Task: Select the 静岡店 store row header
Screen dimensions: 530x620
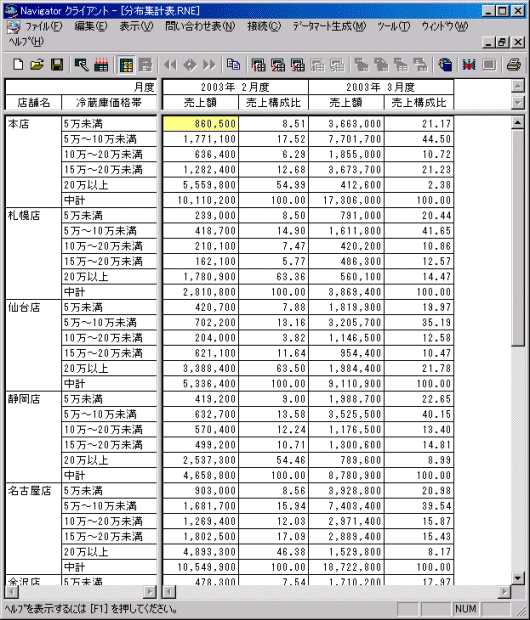Action: tap(33, 437)
